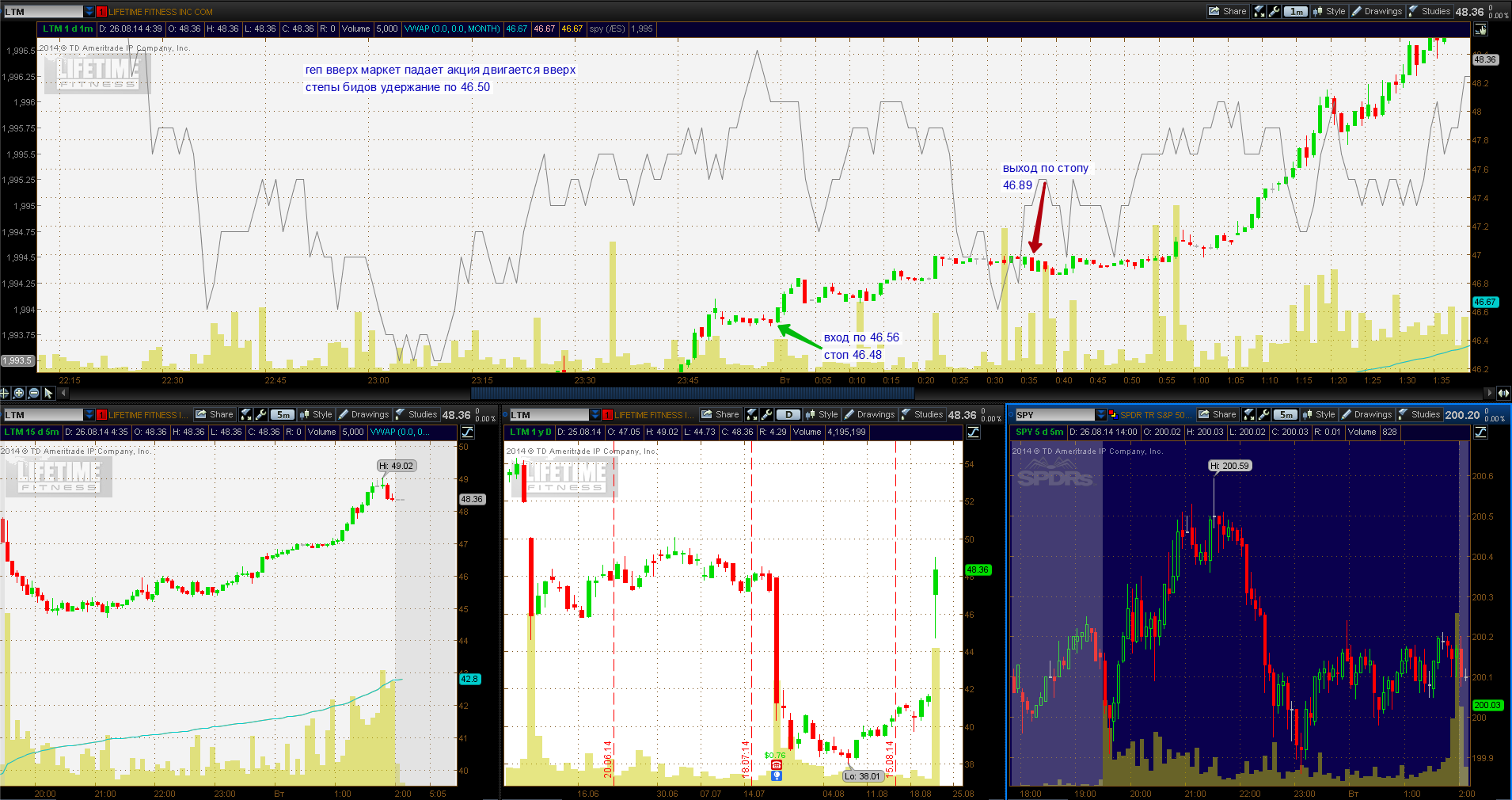Click red alert badge next to LIFETIME FITNESS INC COM
This screenshot has width=1512, height=800.
tap(101, 12)
